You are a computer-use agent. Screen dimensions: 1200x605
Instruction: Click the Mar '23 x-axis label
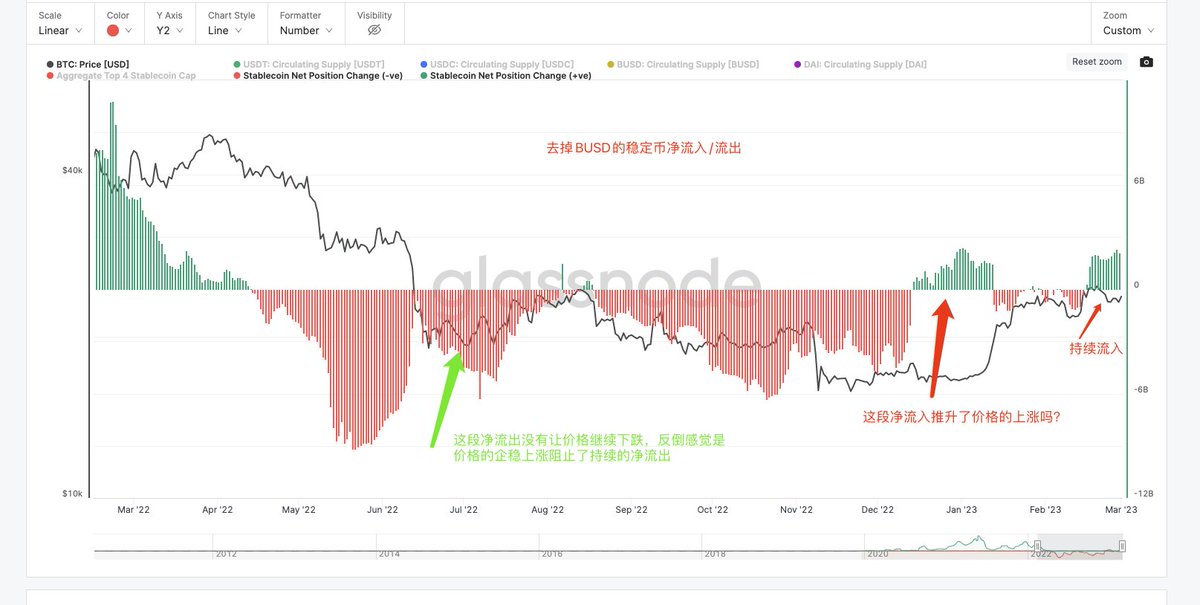coord(1121,510)
